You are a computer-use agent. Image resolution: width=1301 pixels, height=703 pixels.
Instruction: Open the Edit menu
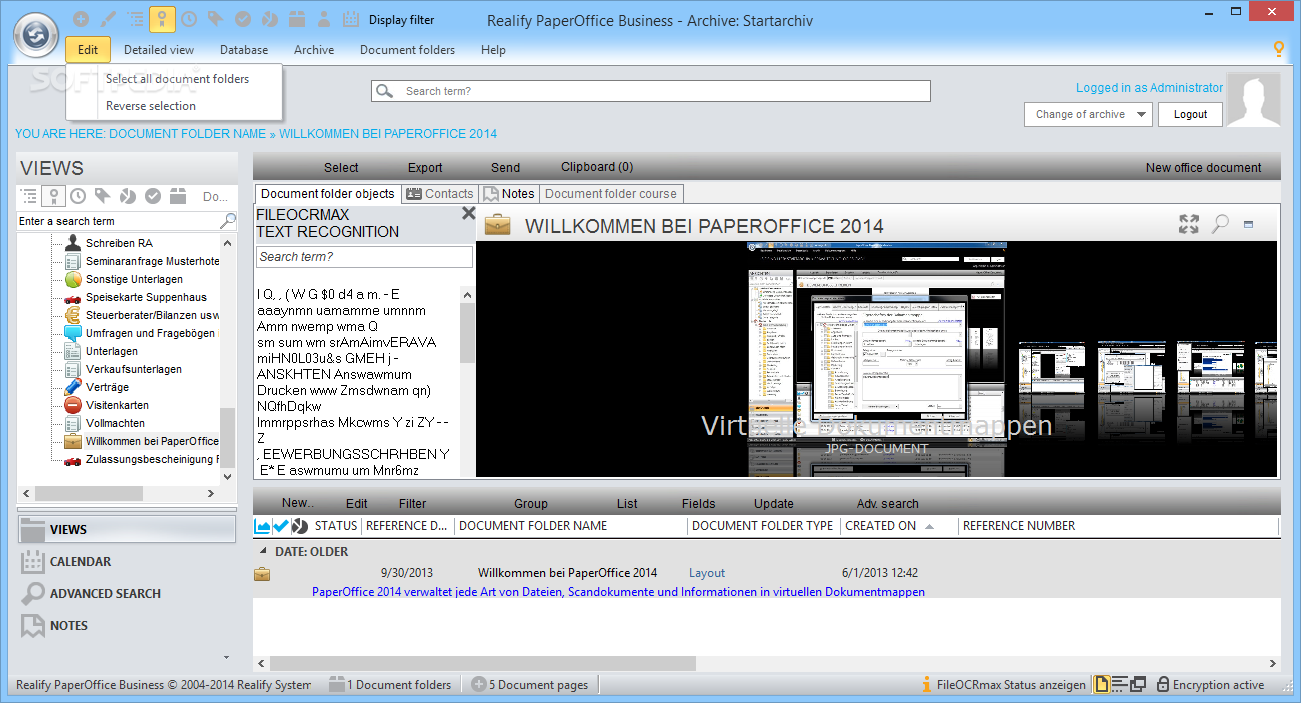[x=88, y=50]
